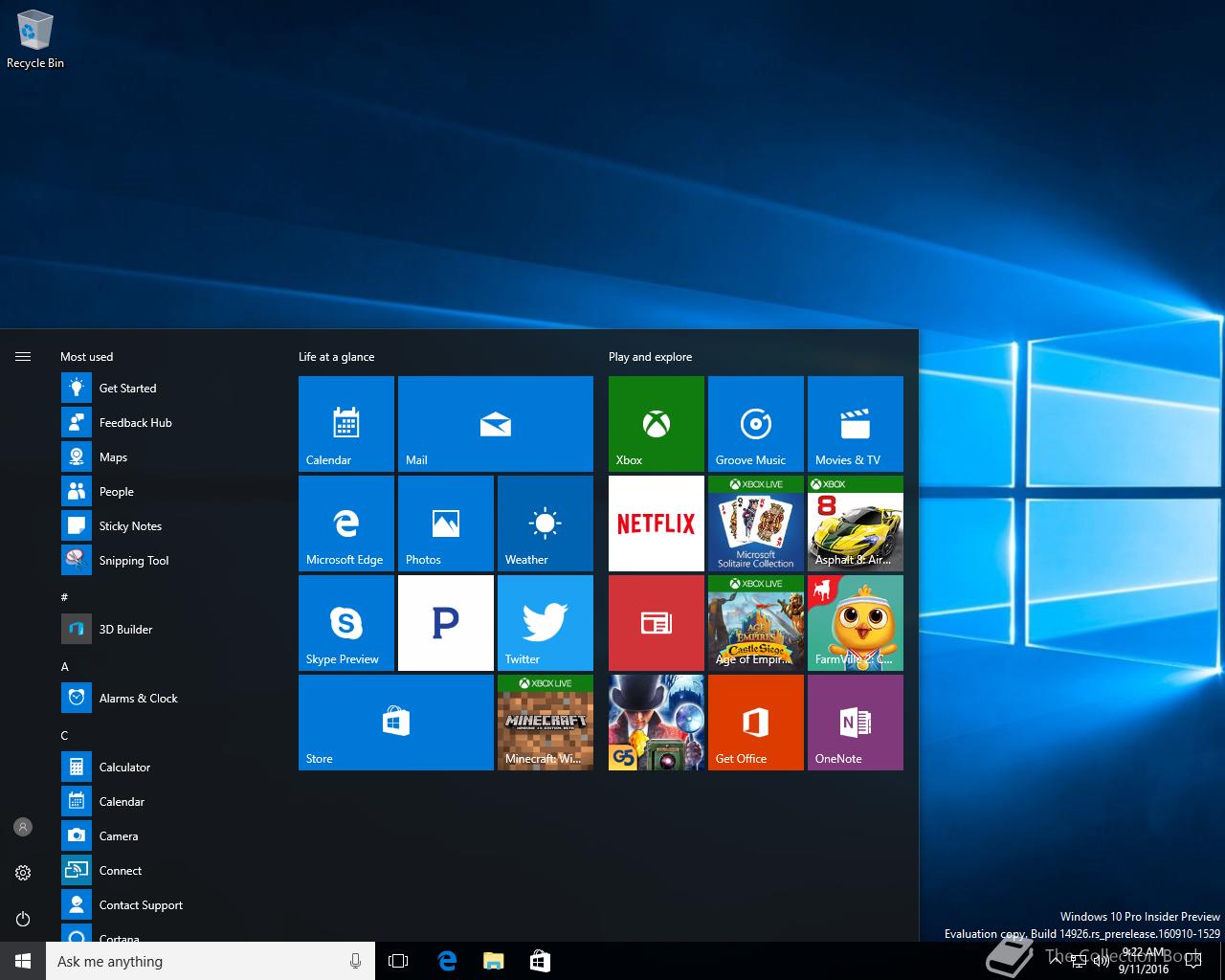Launch Camera app from list
Viewport: 1225px width, 980px height.
pyautogui.click(x=167, y=836)
